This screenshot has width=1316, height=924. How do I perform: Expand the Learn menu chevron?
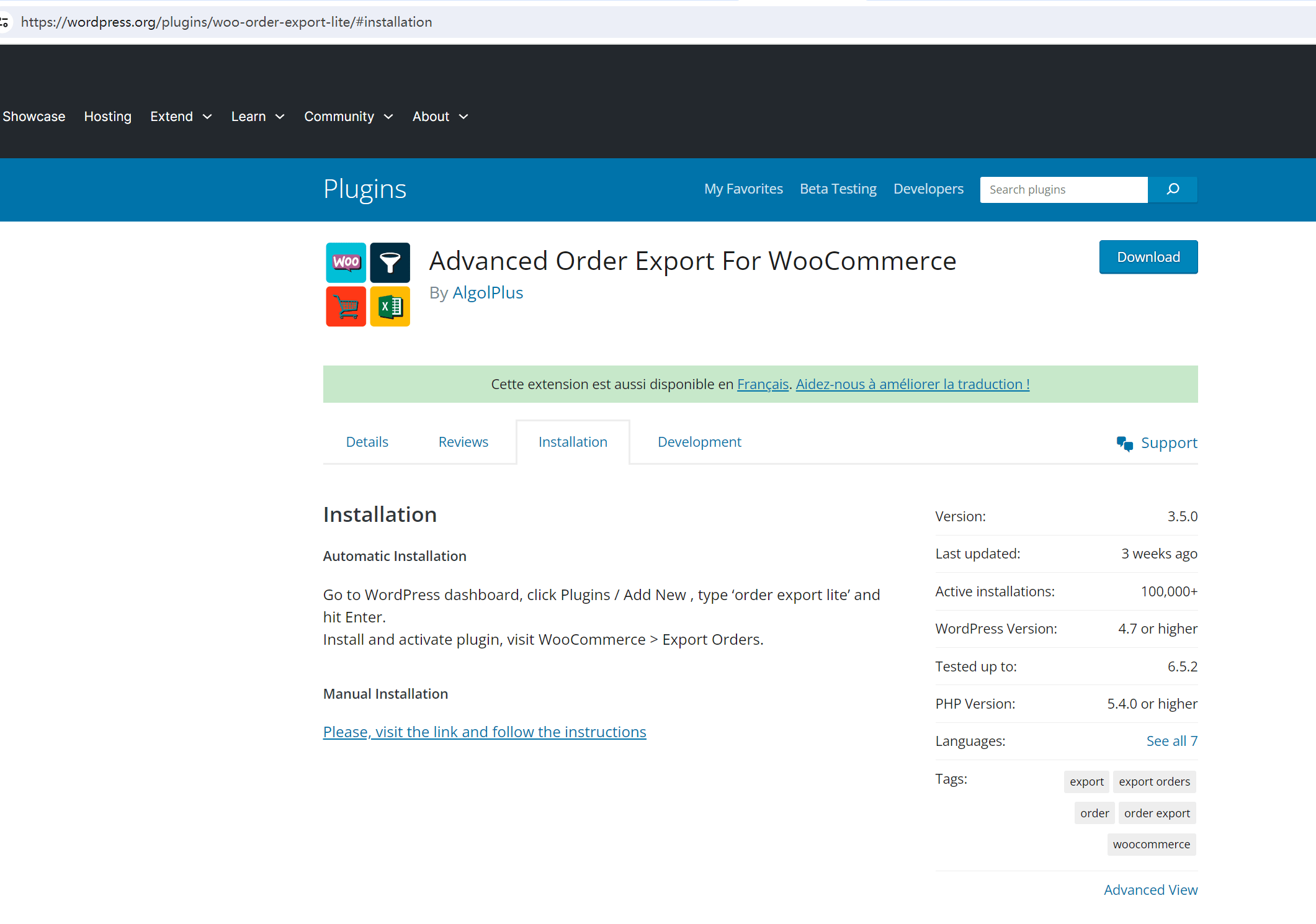[x=280, y=117]
